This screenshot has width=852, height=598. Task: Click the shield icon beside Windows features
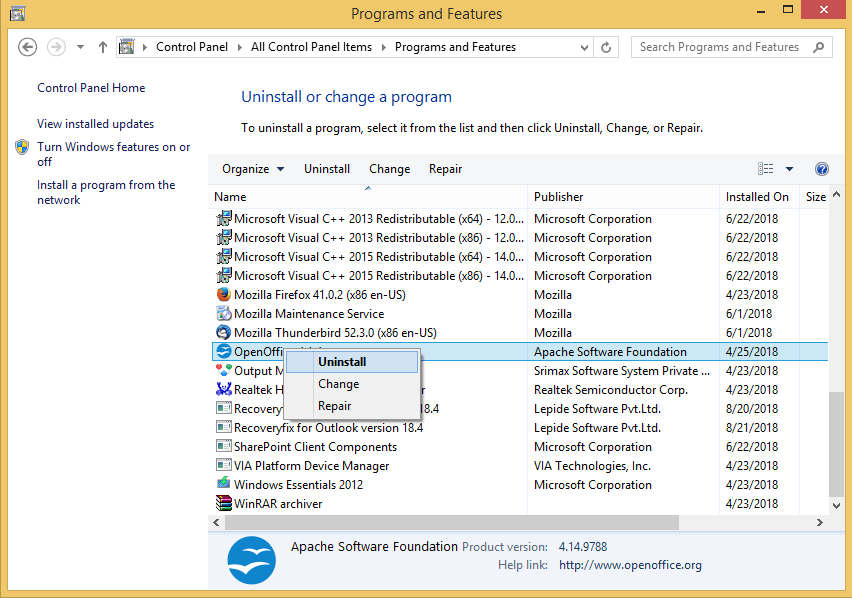click(x=22, y=147)
